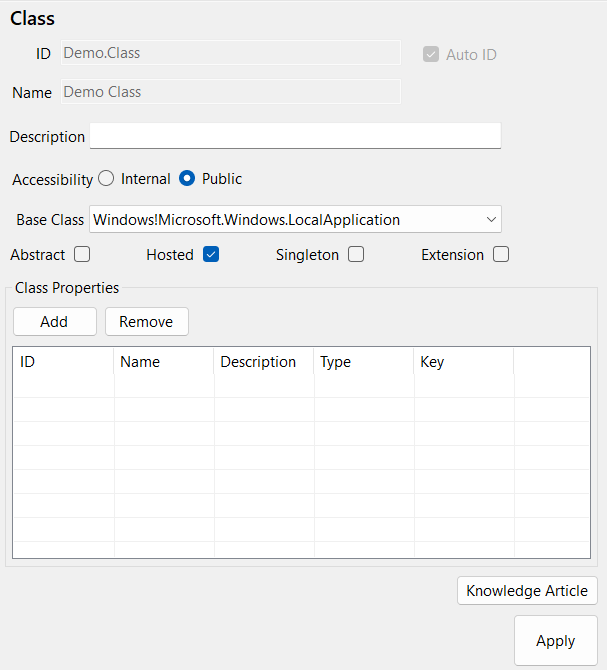This screenshot has width=607, height=670.
Task: Expand the Base Class dropdown arrow
Action: [x=491, y=219]
